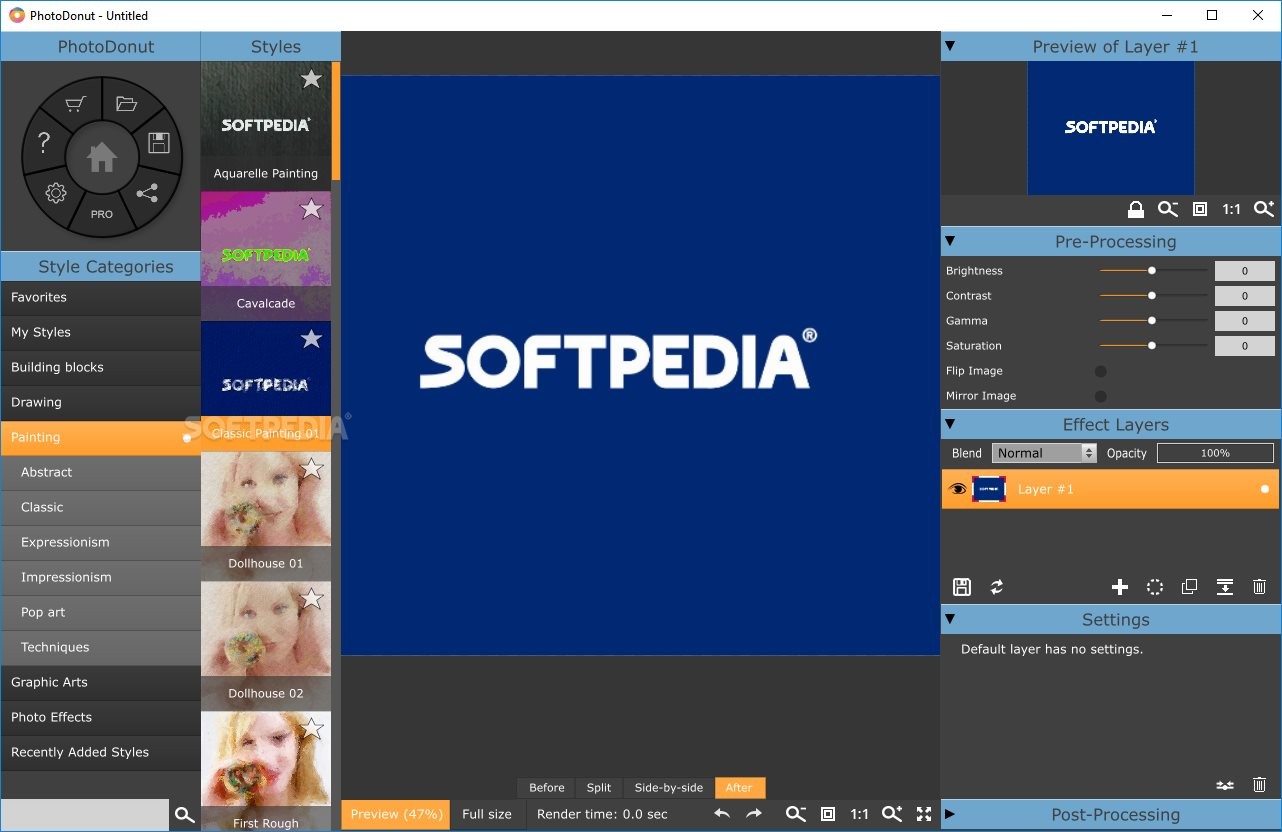
Task: Toggle the Mirror Image option
Action: pyautogui.click(x=1101, y=396)
